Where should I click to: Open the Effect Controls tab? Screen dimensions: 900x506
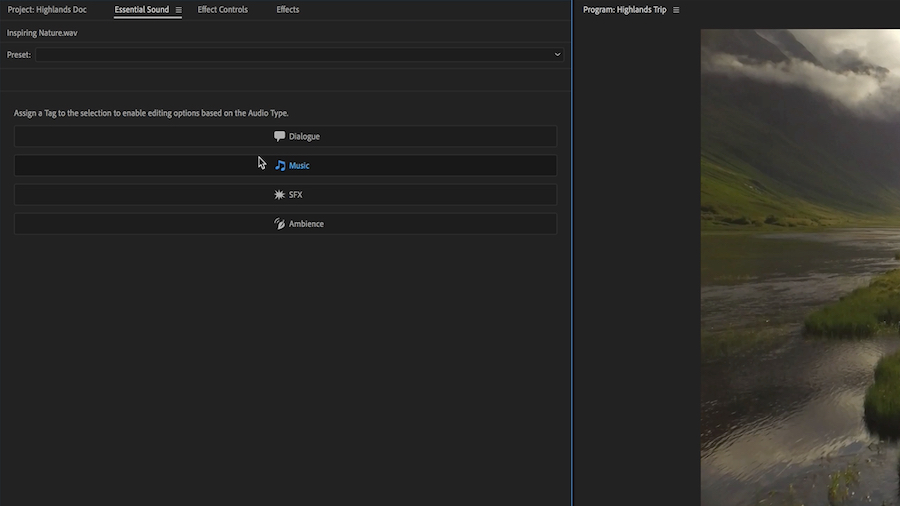[x=222, y=10]
